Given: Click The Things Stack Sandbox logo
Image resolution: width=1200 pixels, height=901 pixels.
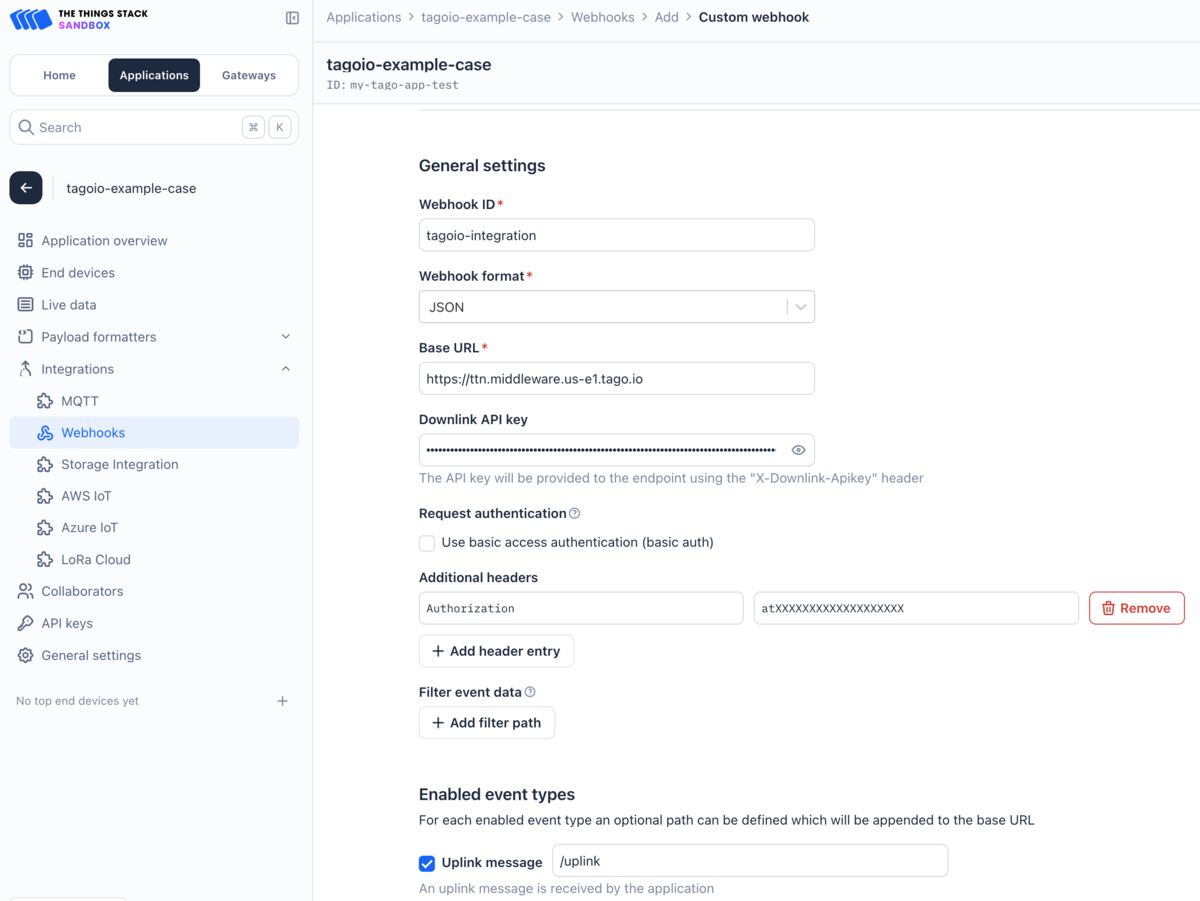Looking at the screenshot, I should 79,19.
